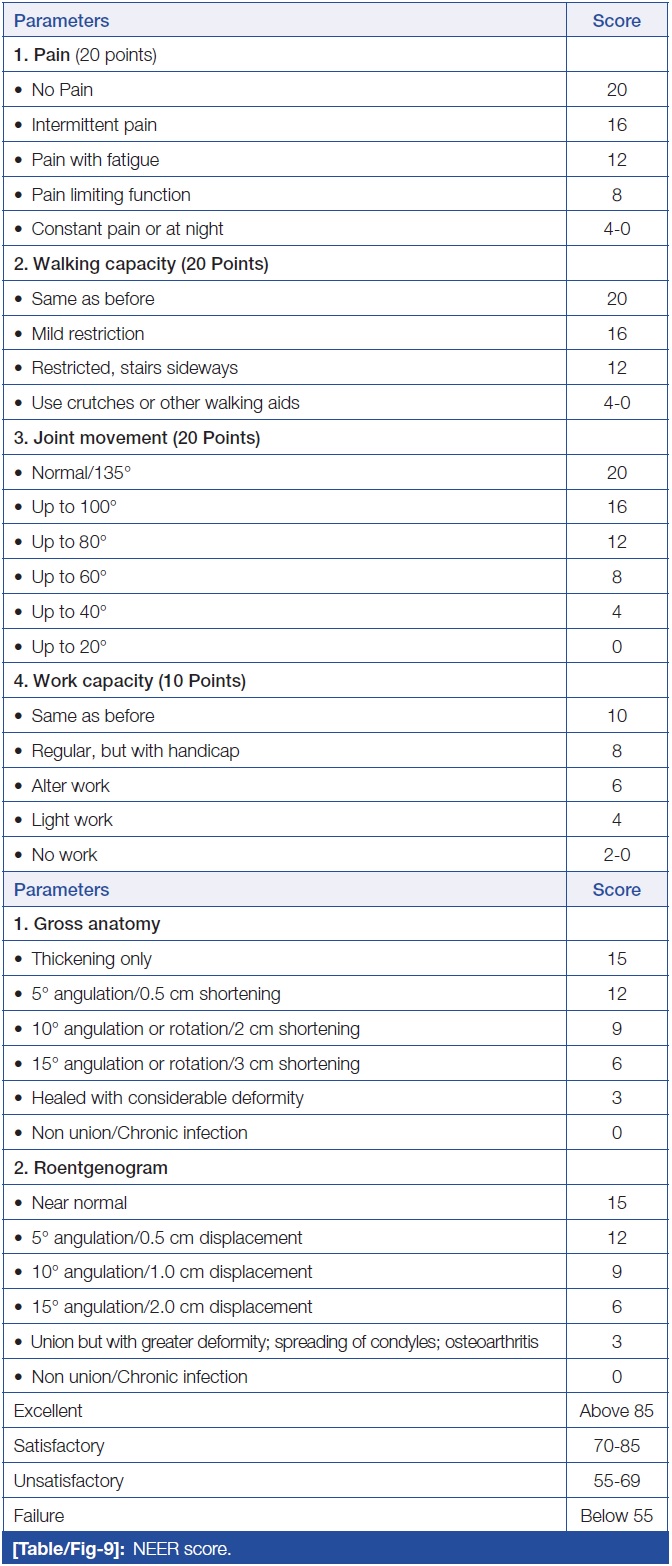The width and height of the screenshot is (672, 1566).
Task: Click 'Regular, but with handicap' row
Action: click(x=135, y=751)
